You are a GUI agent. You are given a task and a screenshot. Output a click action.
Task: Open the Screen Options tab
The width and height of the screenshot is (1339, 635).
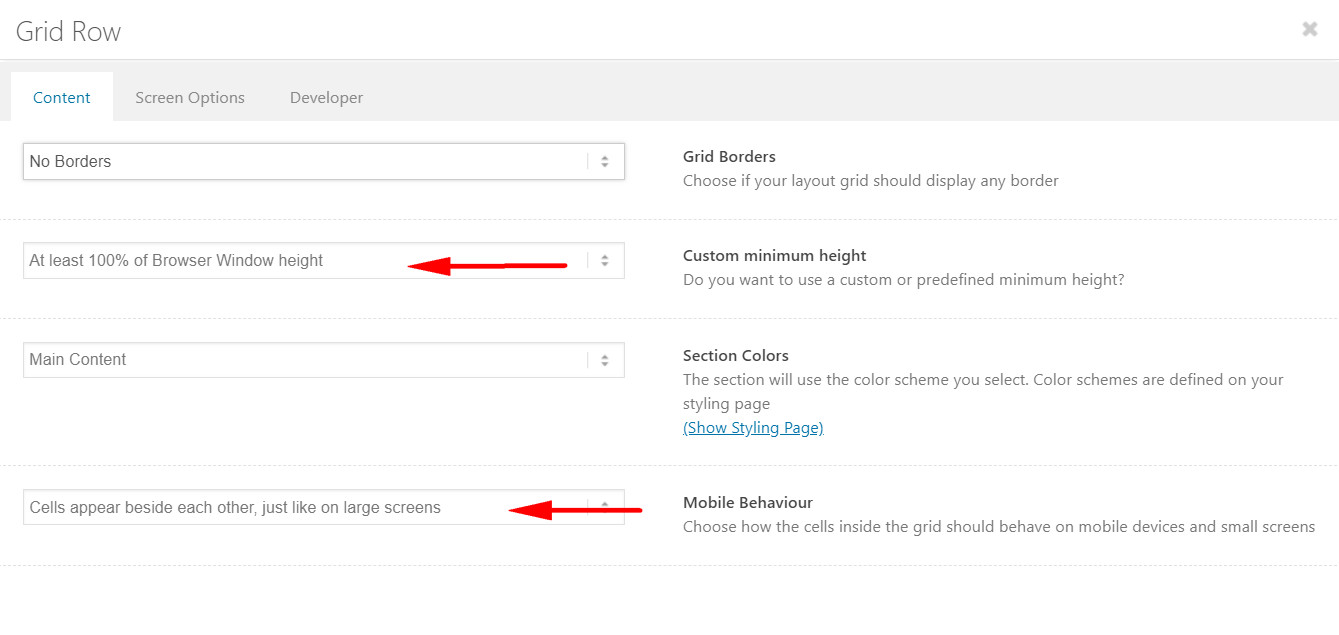tap(190, 97)
